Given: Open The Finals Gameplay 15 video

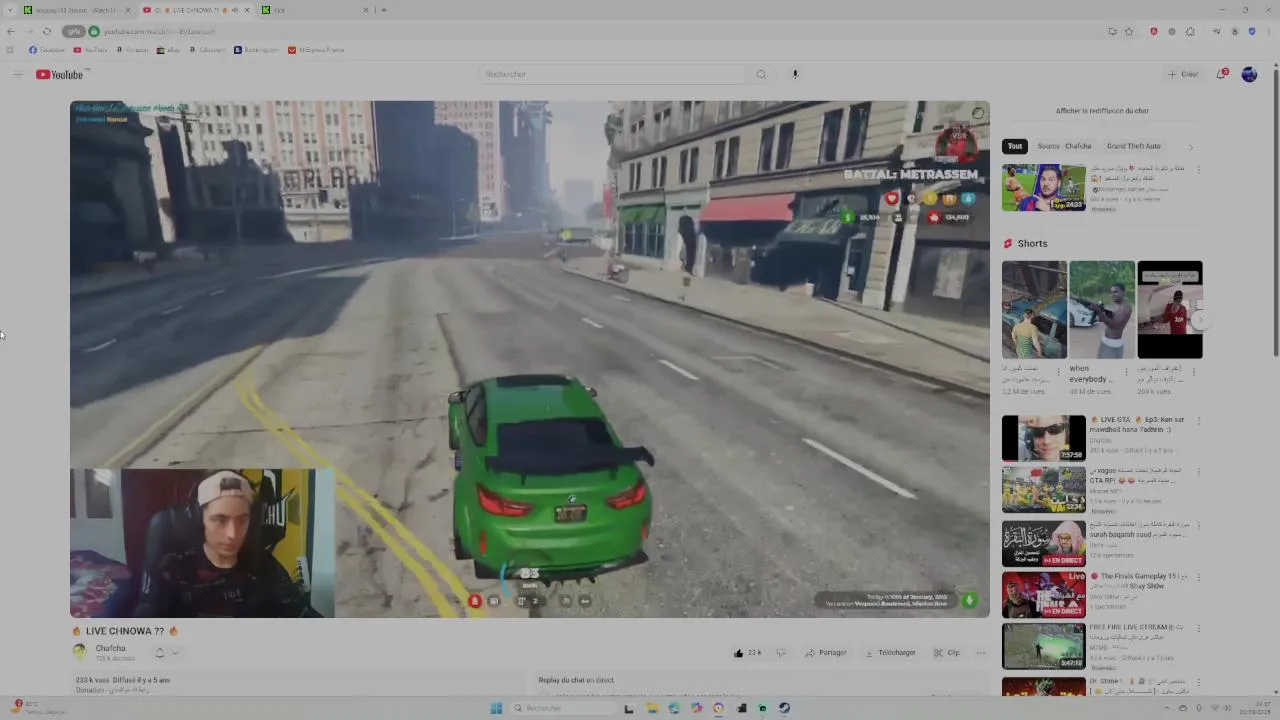Looking at the screenshot, I should click(1043, 595).
